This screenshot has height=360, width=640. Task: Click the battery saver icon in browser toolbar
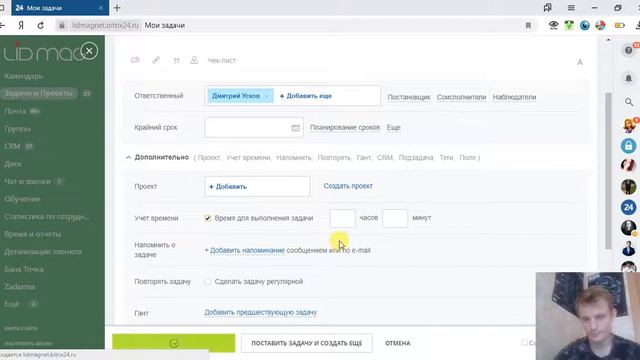tap(620, 25)
